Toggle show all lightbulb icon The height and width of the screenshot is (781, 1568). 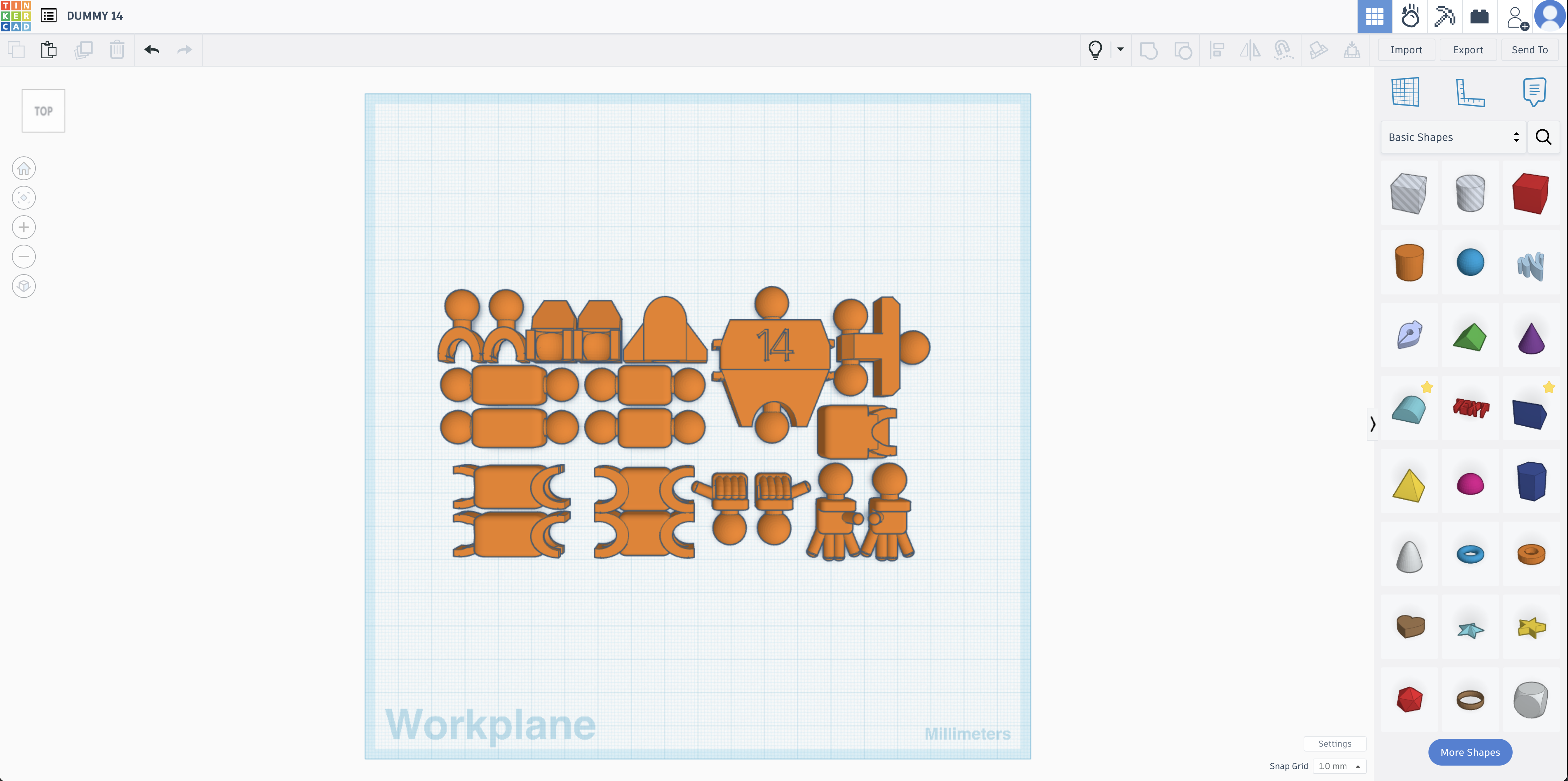click(x=1095, y=50)
